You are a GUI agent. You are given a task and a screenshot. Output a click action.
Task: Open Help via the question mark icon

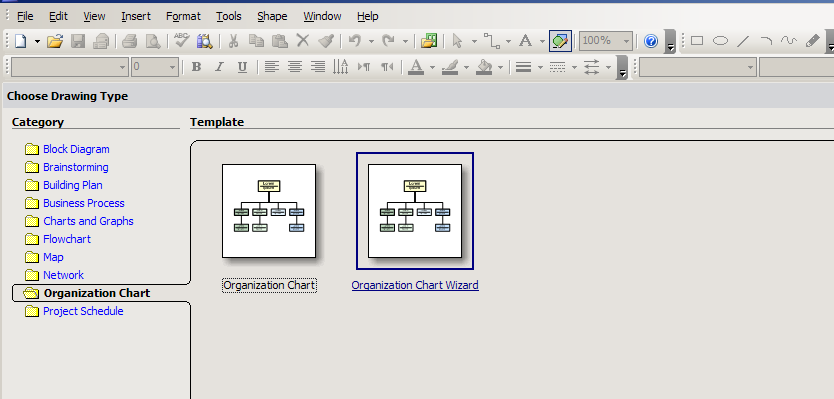(651, 41)
